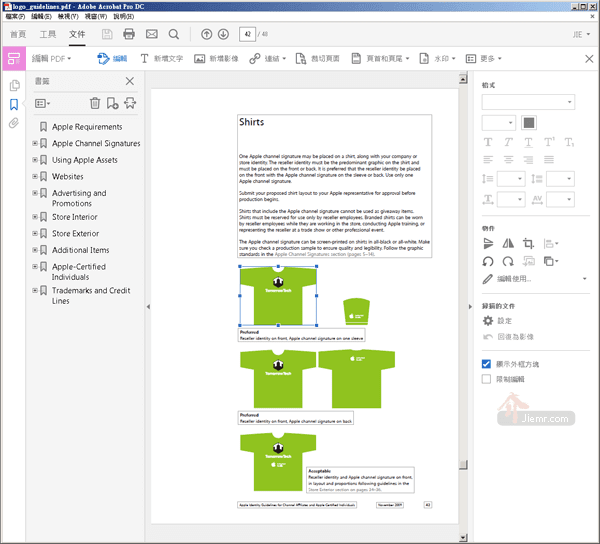Open Attachments paperclip panel icon

14,123
